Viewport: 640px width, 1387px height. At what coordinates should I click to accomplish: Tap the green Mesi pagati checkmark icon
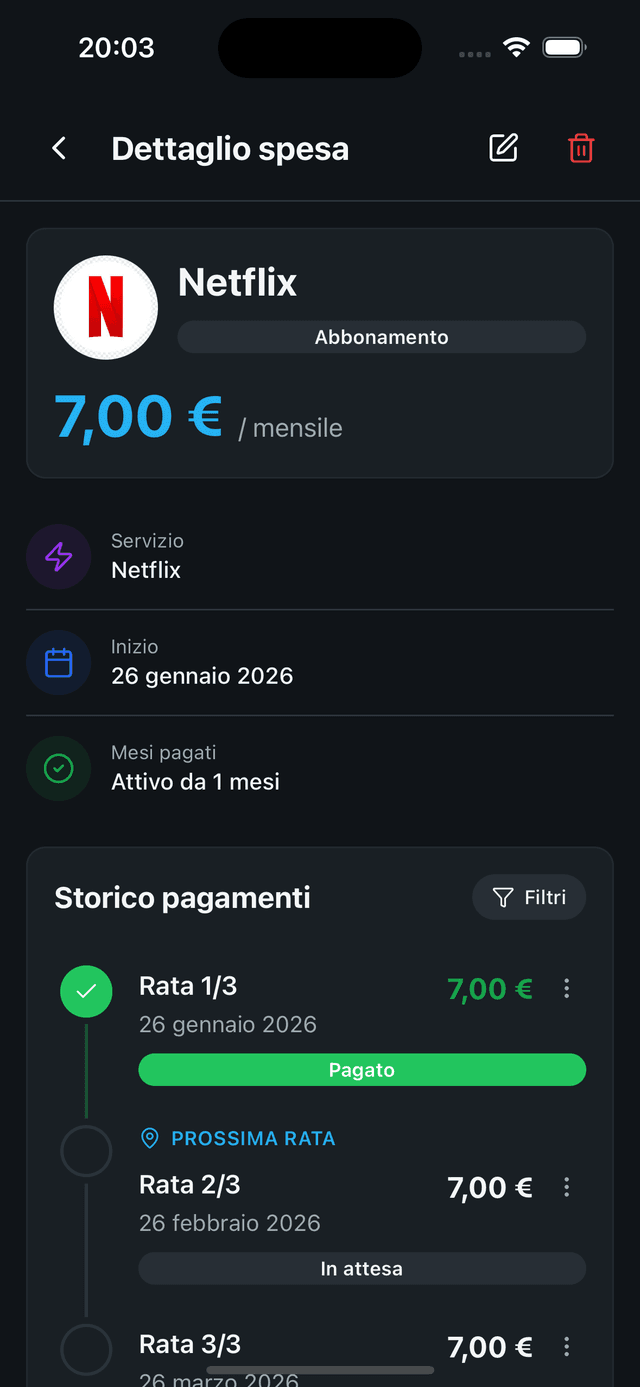pos(58,768)
